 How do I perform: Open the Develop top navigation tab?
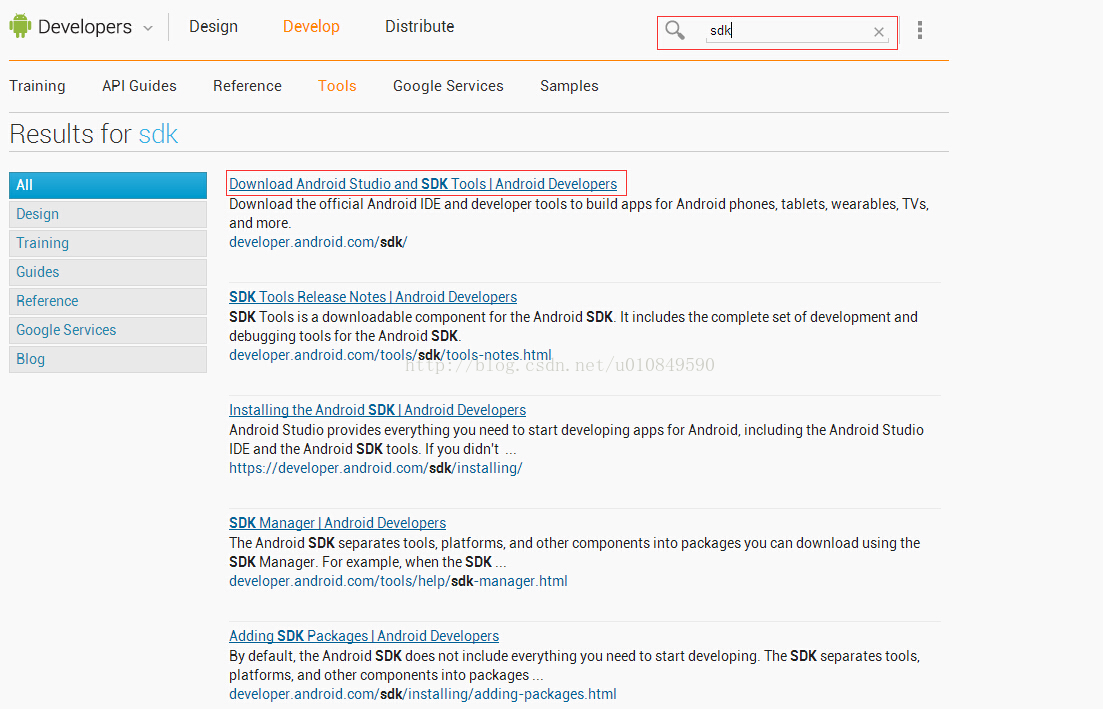coord(311,27)
